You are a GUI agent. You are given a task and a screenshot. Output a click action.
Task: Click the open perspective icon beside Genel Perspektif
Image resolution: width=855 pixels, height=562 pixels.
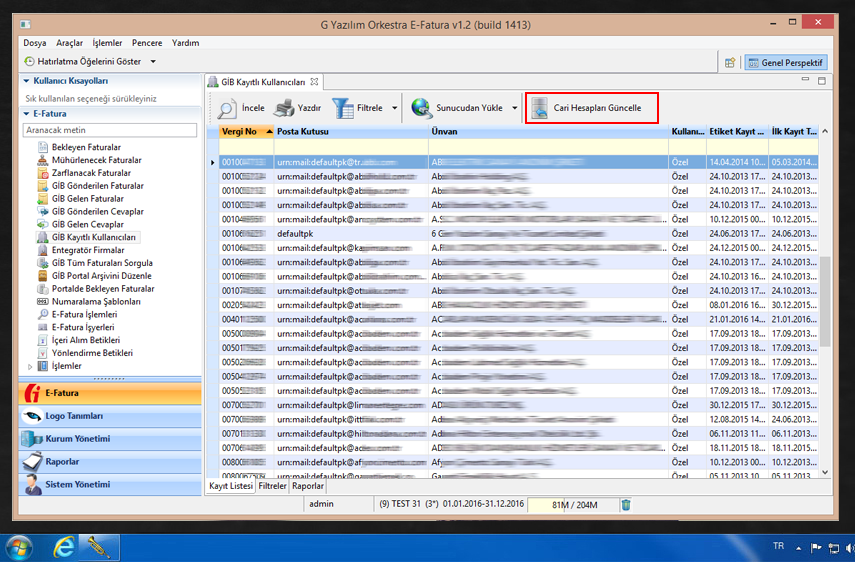[730, 63]
